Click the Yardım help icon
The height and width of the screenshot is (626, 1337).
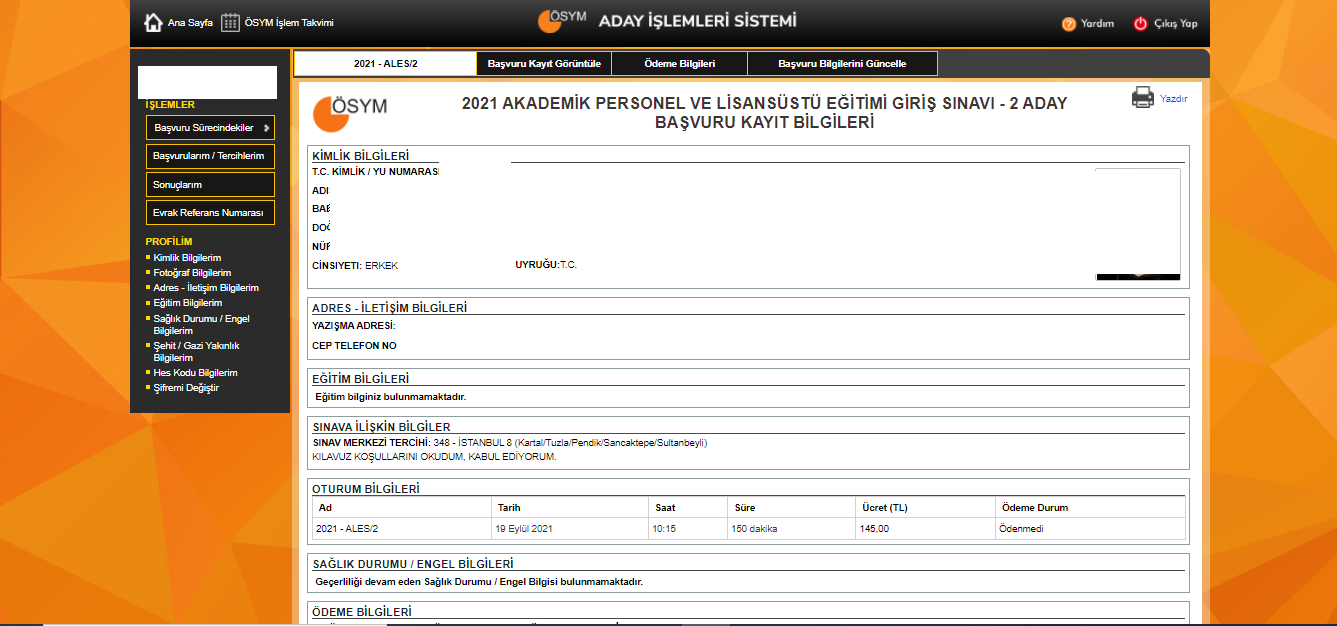pyautogui.click(x=1069, y=23)
